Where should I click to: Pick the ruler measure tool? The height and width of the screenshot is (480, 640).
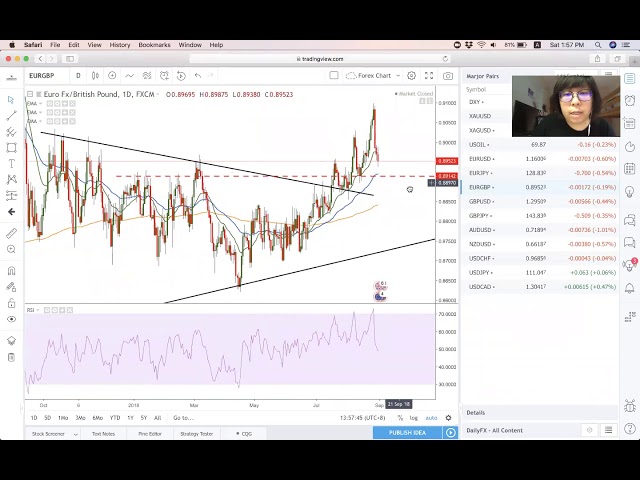11,233
